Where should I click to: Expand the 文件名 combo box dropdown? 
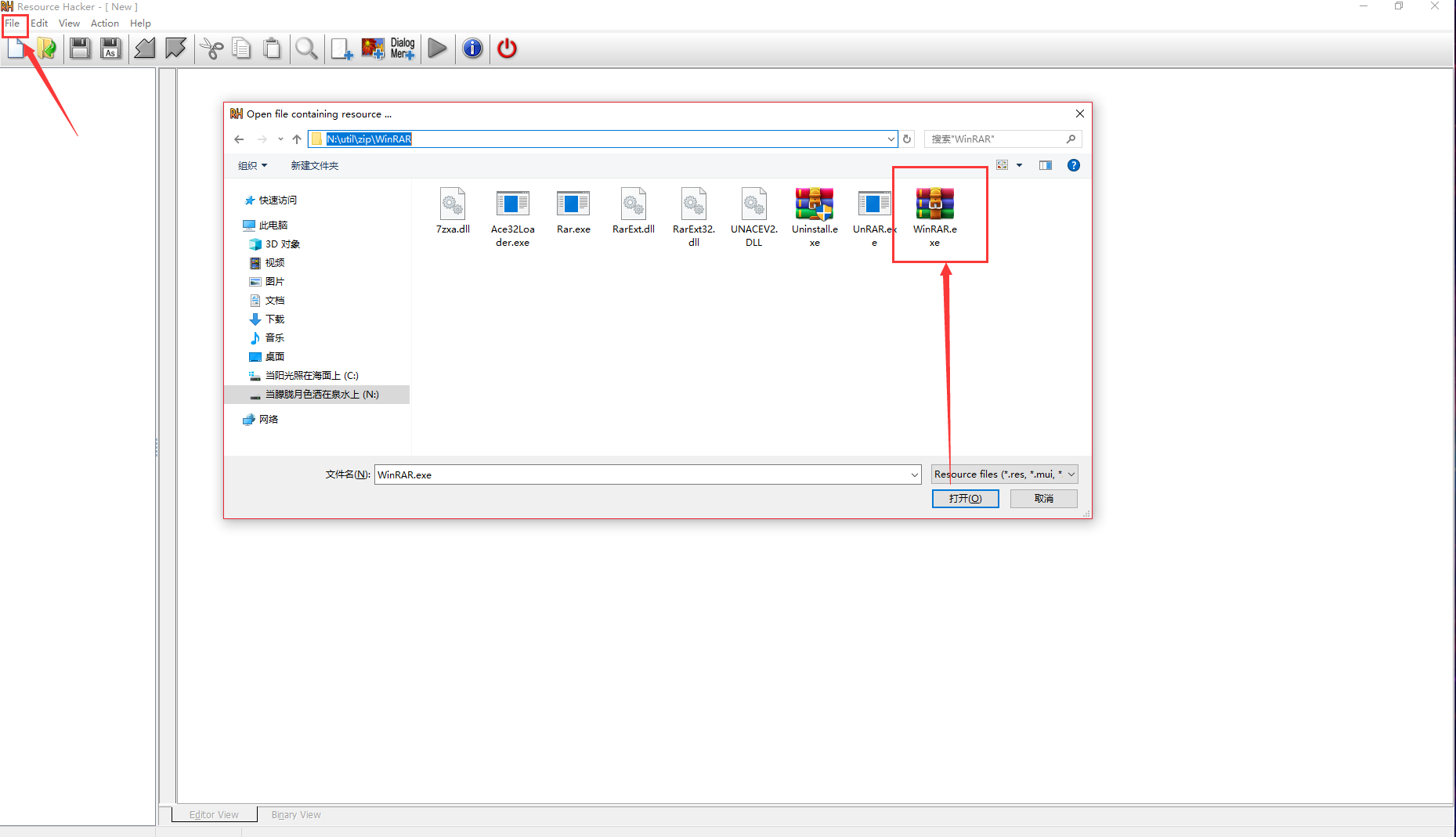pos(914,474)
